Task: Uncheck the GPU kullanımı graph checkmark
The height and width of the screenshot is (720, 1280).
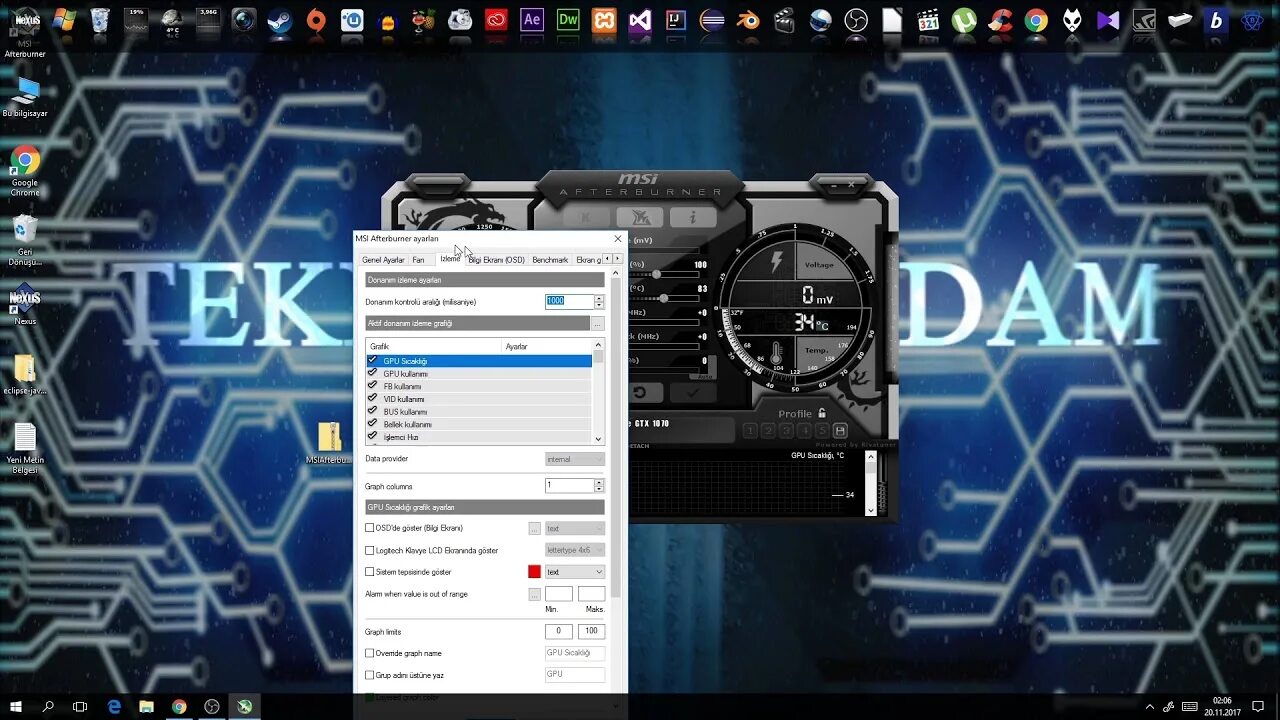Action: (x=372, y=373)
